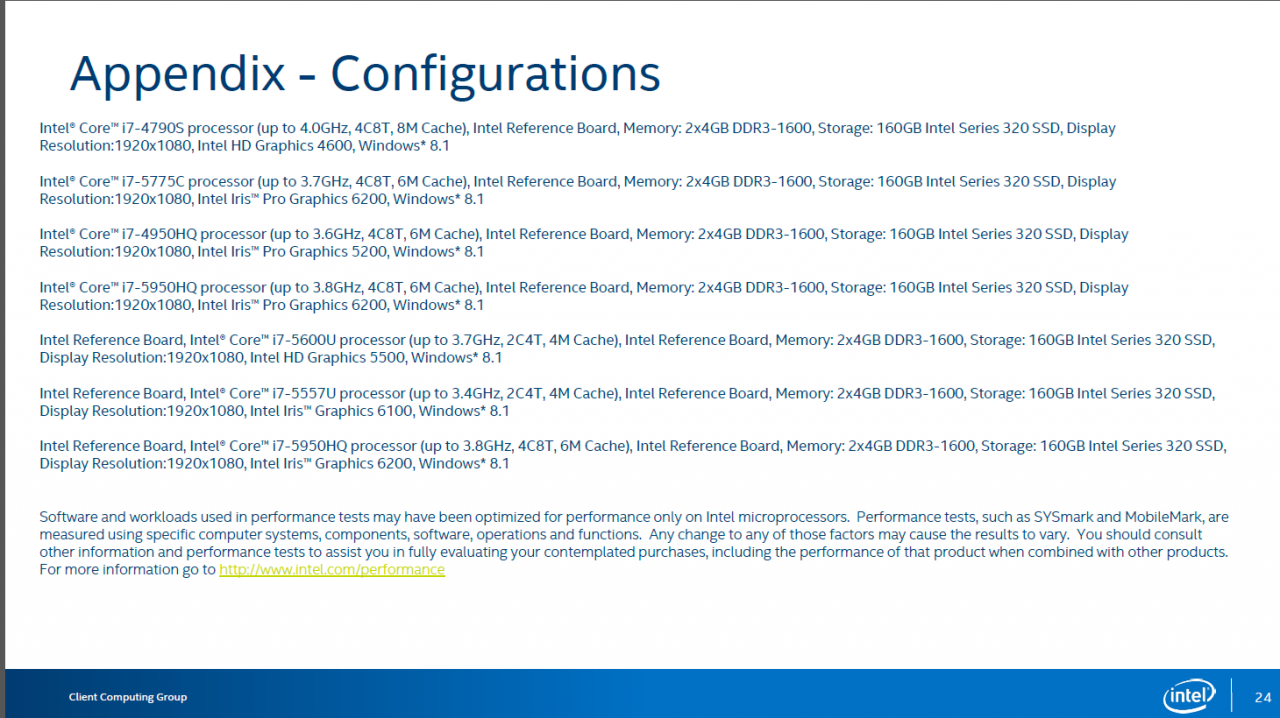
Task: Click the slide page number 24
Action: (1263, 697)
